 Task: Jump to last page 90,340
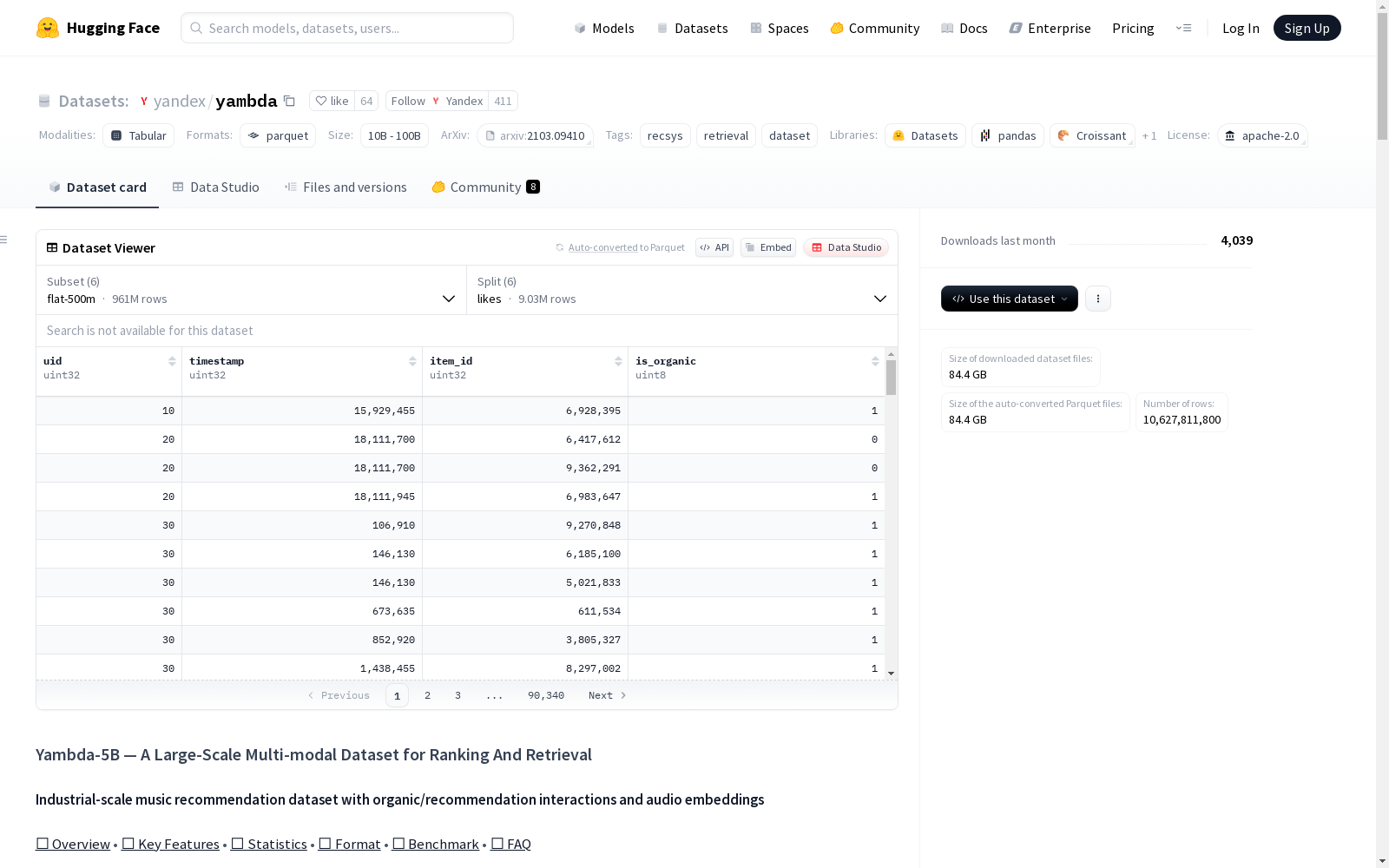pos(546,695)
